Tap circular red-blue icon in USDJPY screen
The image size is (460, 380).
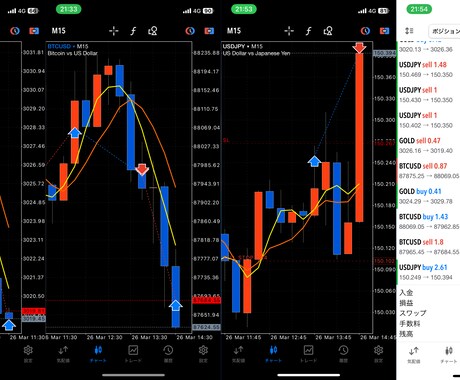(x=366, y=31)
